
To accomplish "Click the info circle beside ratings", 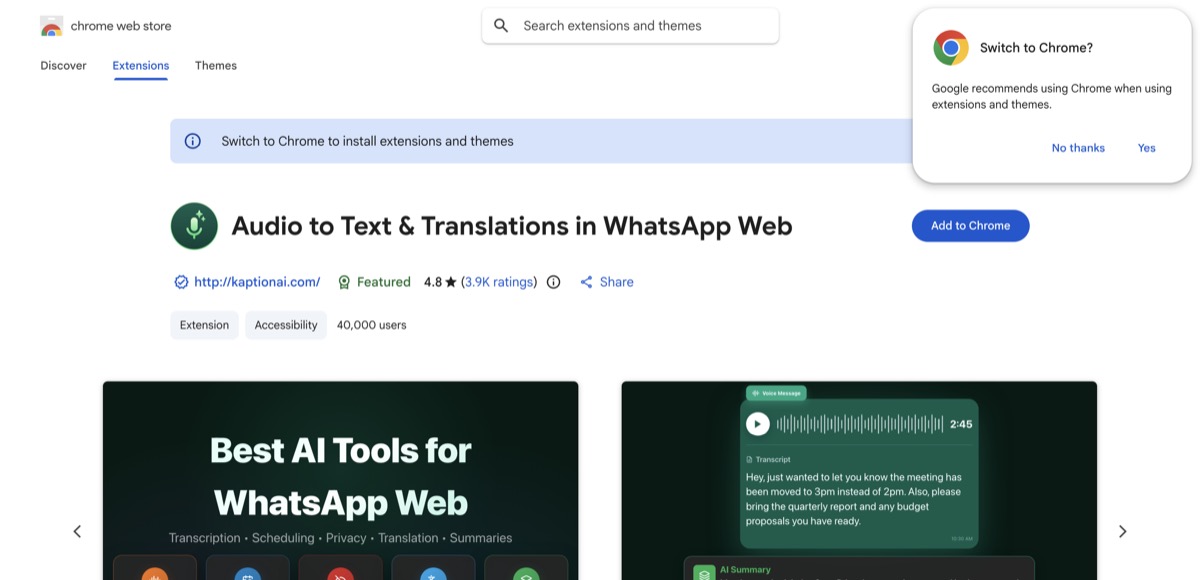I will point(554,282).
